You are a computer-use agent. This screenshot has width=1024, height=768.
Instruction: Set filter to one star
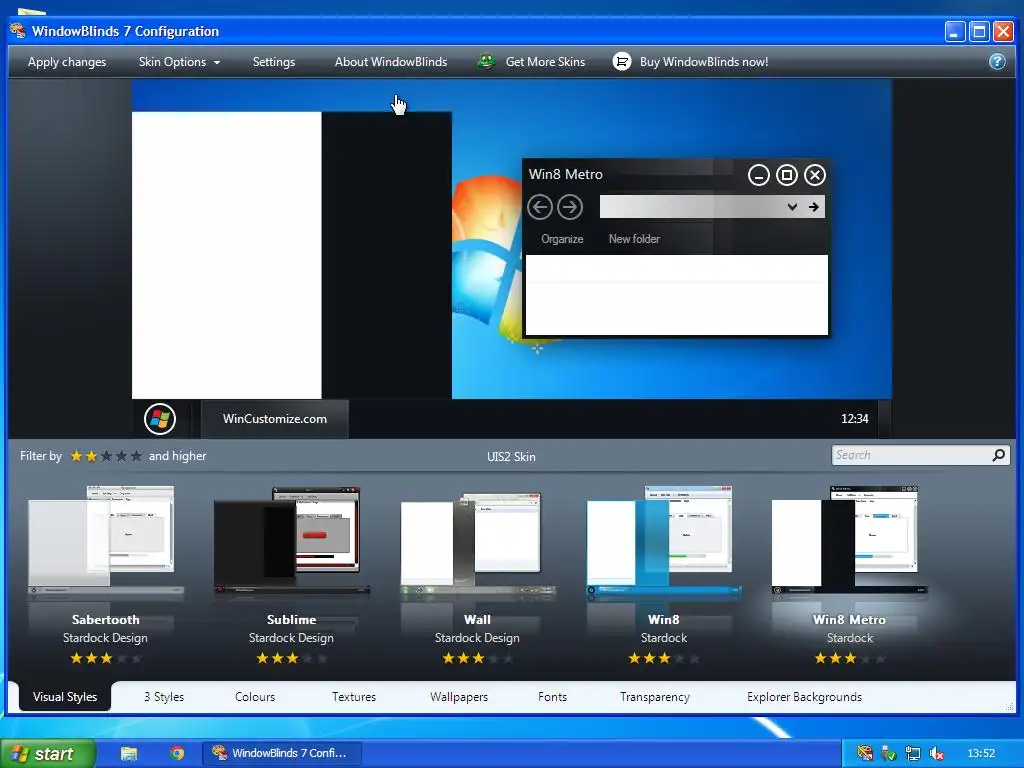click(x=76, y=456)
